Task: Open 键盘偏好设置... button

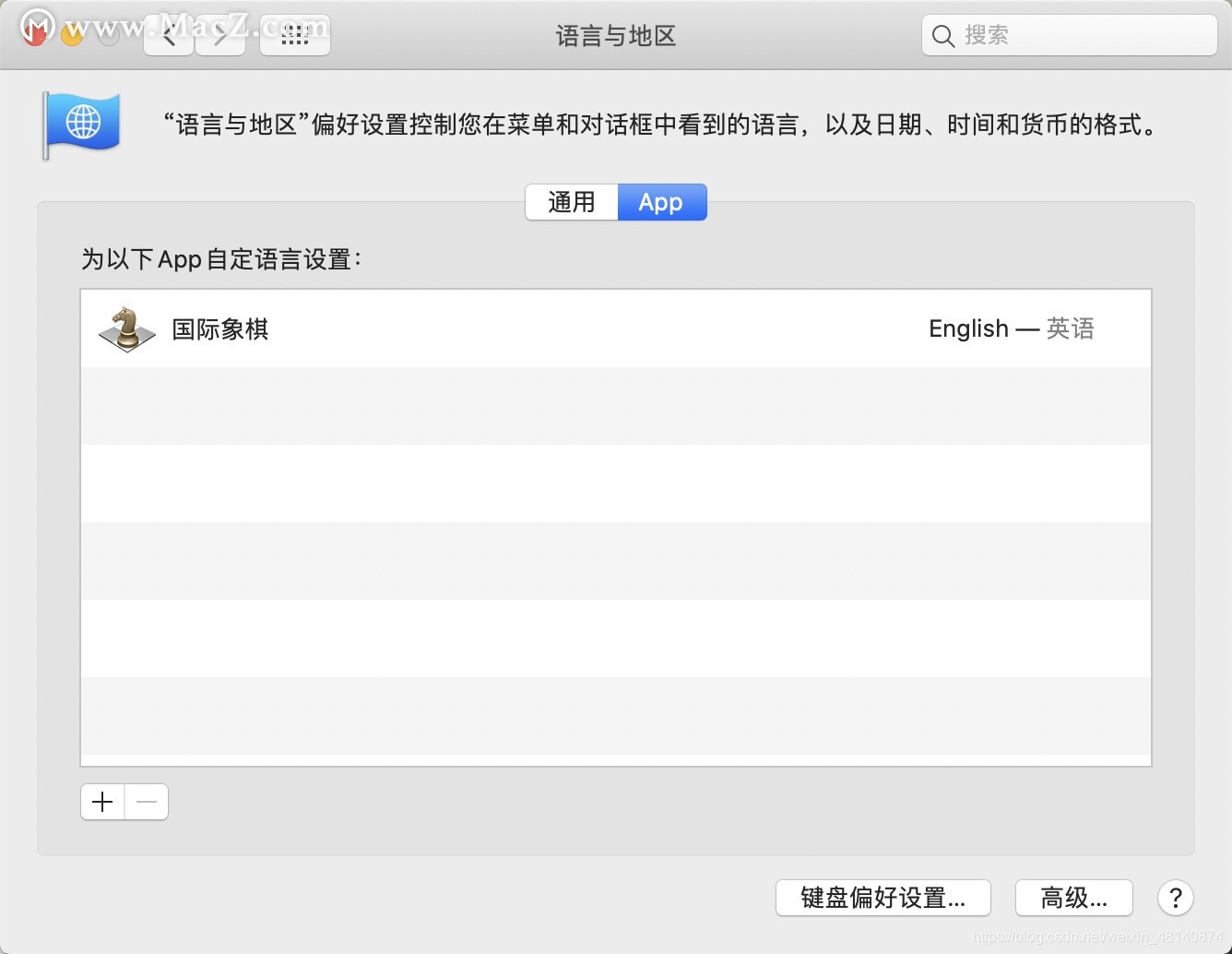Action: (883, 898)
